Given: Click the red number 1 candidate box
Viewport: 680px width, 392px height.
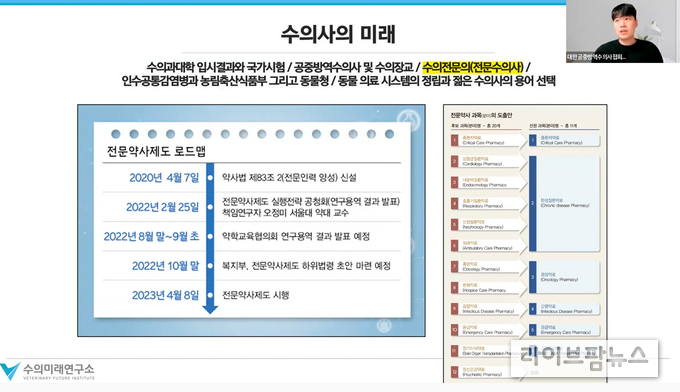Looking at the screenshot, I should tap(454, 140).
